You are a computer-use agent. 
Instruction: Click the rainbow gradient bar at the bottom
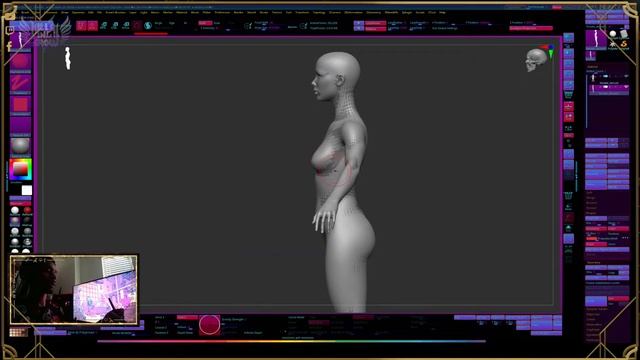click(x=292, y=341)
